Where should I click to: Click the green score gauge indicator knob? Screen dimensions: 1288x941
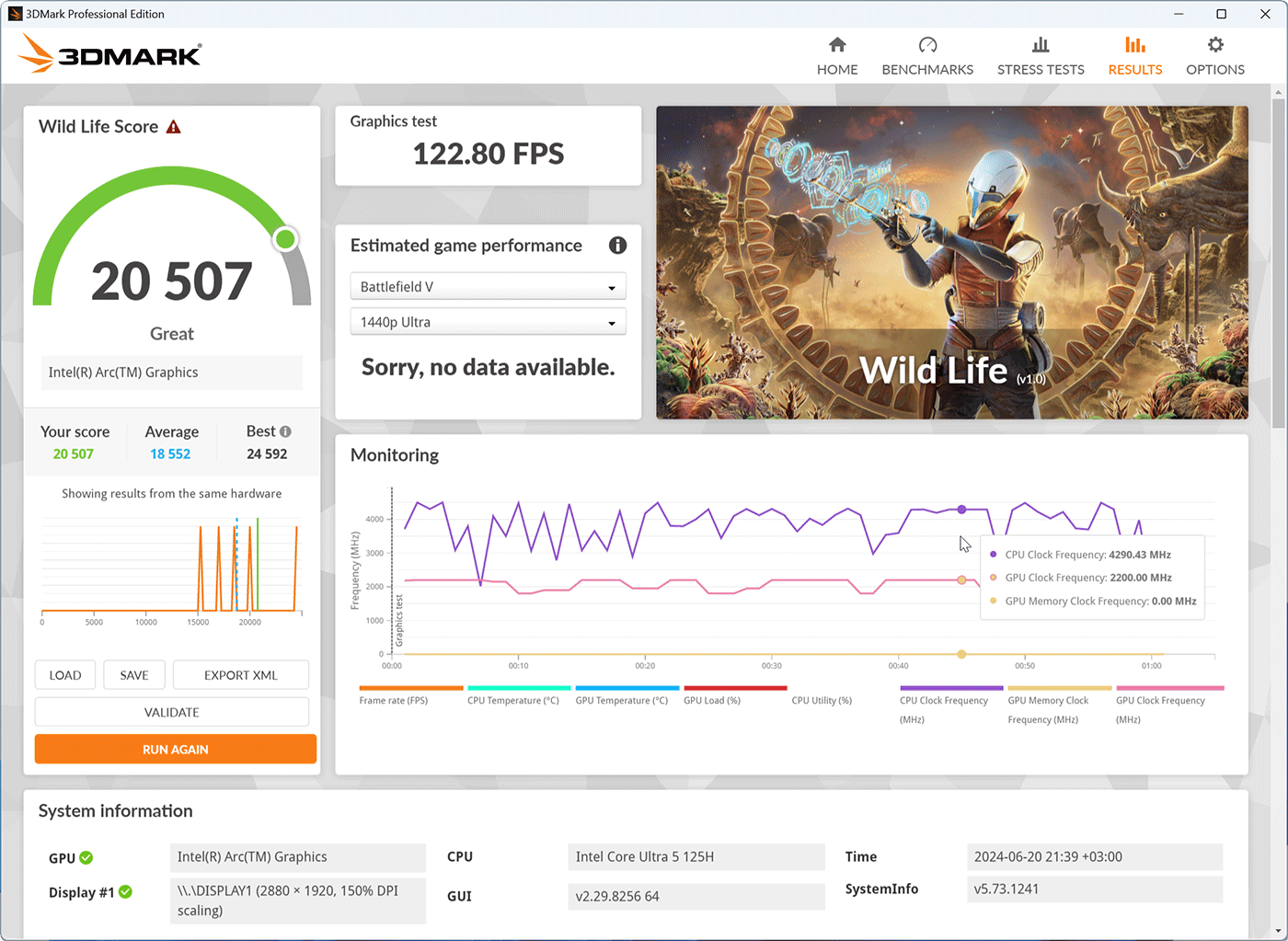coord(286,239)
